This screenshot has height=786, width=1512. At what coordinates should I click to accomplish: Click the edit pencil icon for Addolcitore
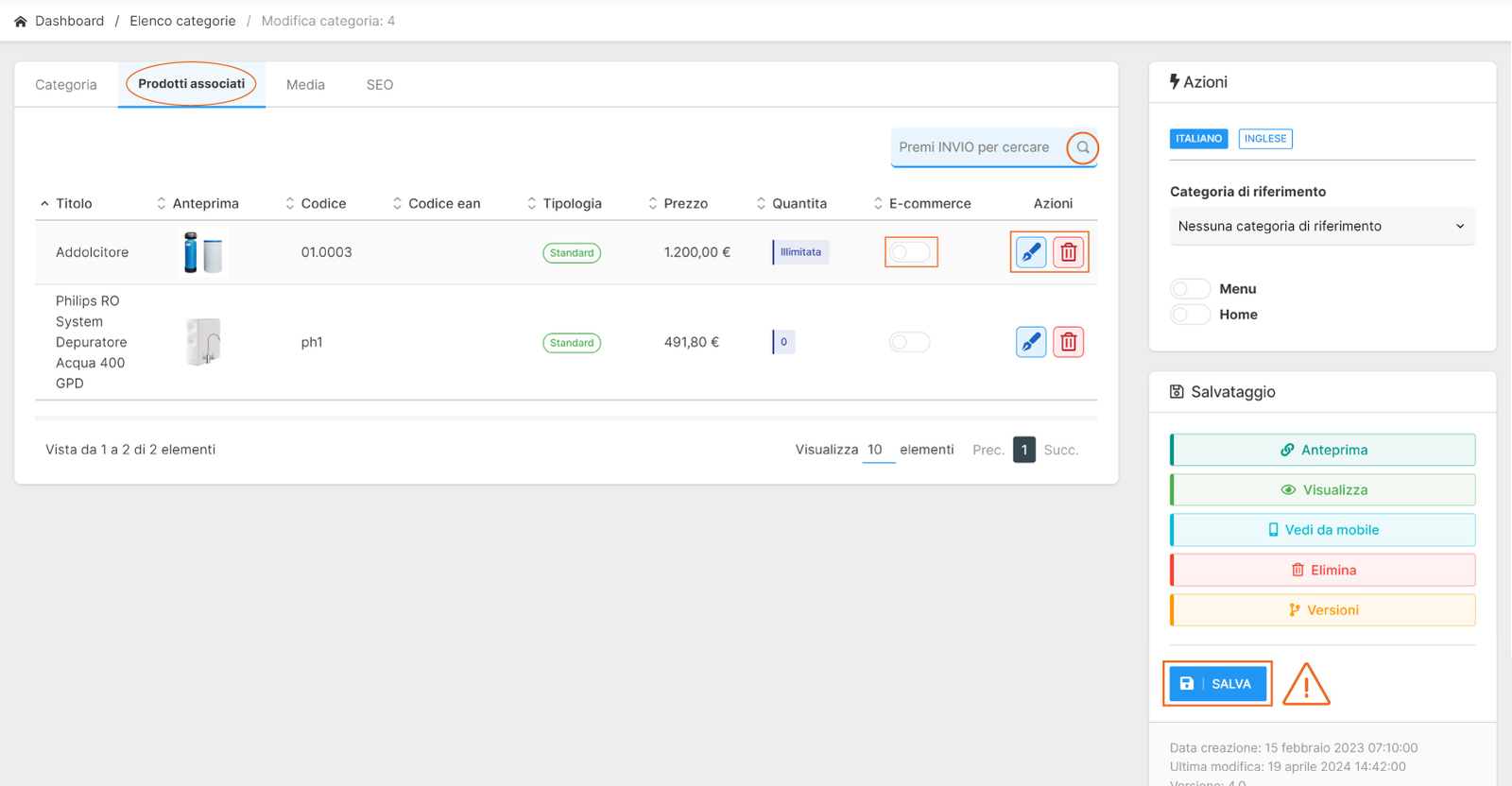(x=1030, y=252)
